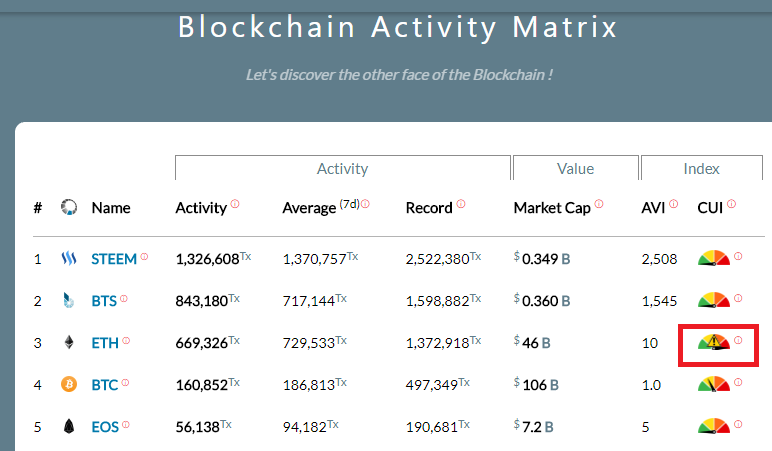Click the STEEM logo icon
Viewport: 772px width, 451px height.
tap(69, 259)
